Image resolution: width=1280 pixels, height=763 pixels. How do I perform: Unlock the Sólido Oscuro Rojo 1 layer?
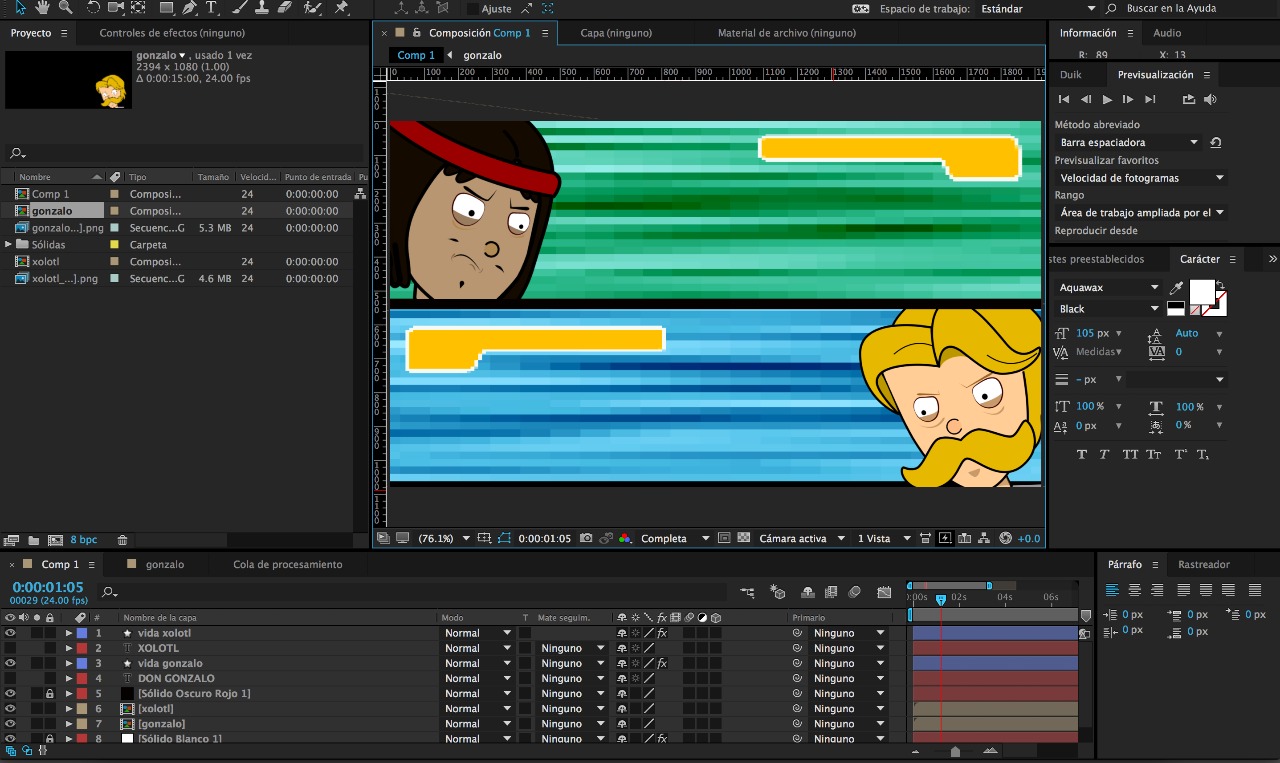pyautogui.click(x=49, y=693)
